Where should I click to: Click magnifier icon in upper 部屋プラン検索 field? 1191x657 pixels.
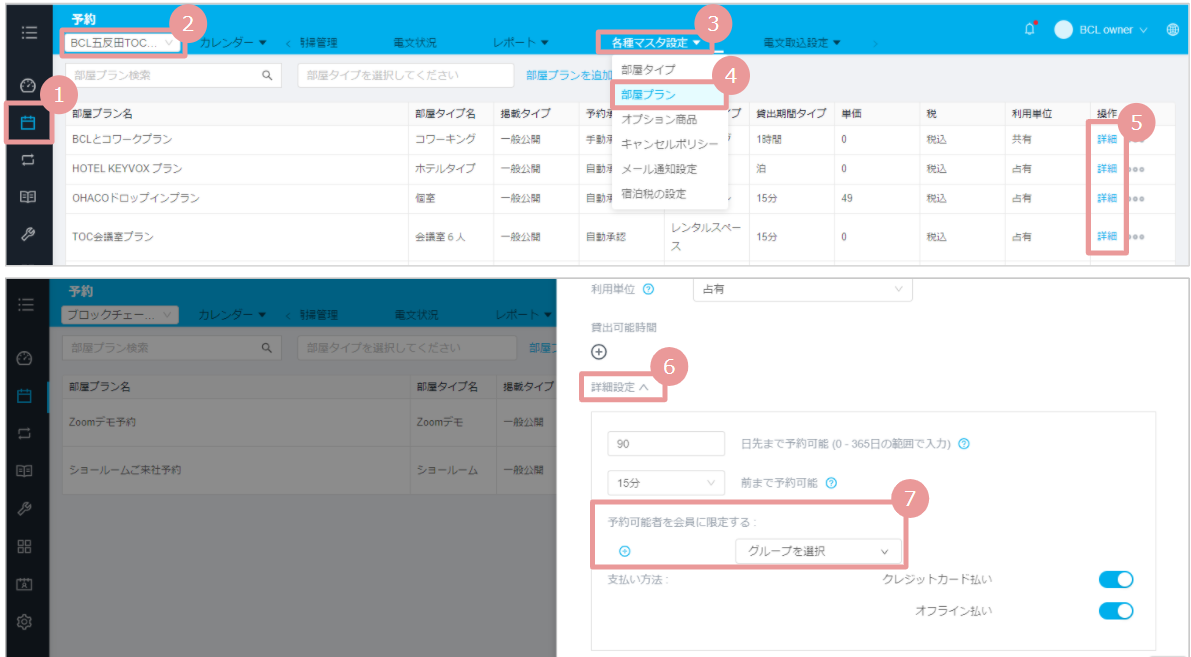267,75
